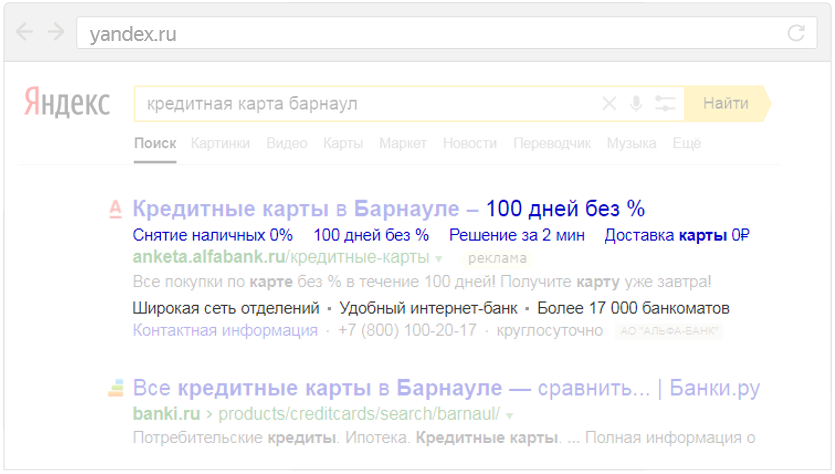Viewport: 835px width, 474px height.
Task: Go to the Новости tab
Action: coord(470,143)
